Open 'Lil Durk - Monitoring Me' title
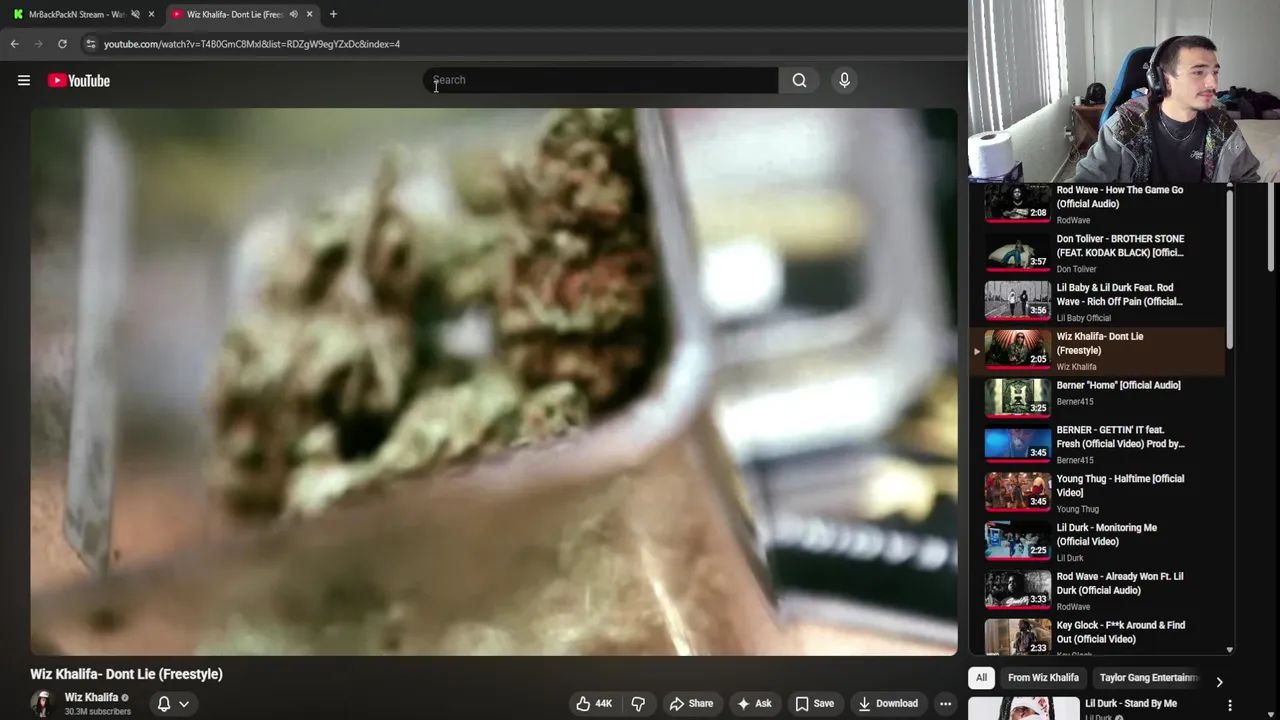Screen dimensions: 1280x720 (1107, 535)
